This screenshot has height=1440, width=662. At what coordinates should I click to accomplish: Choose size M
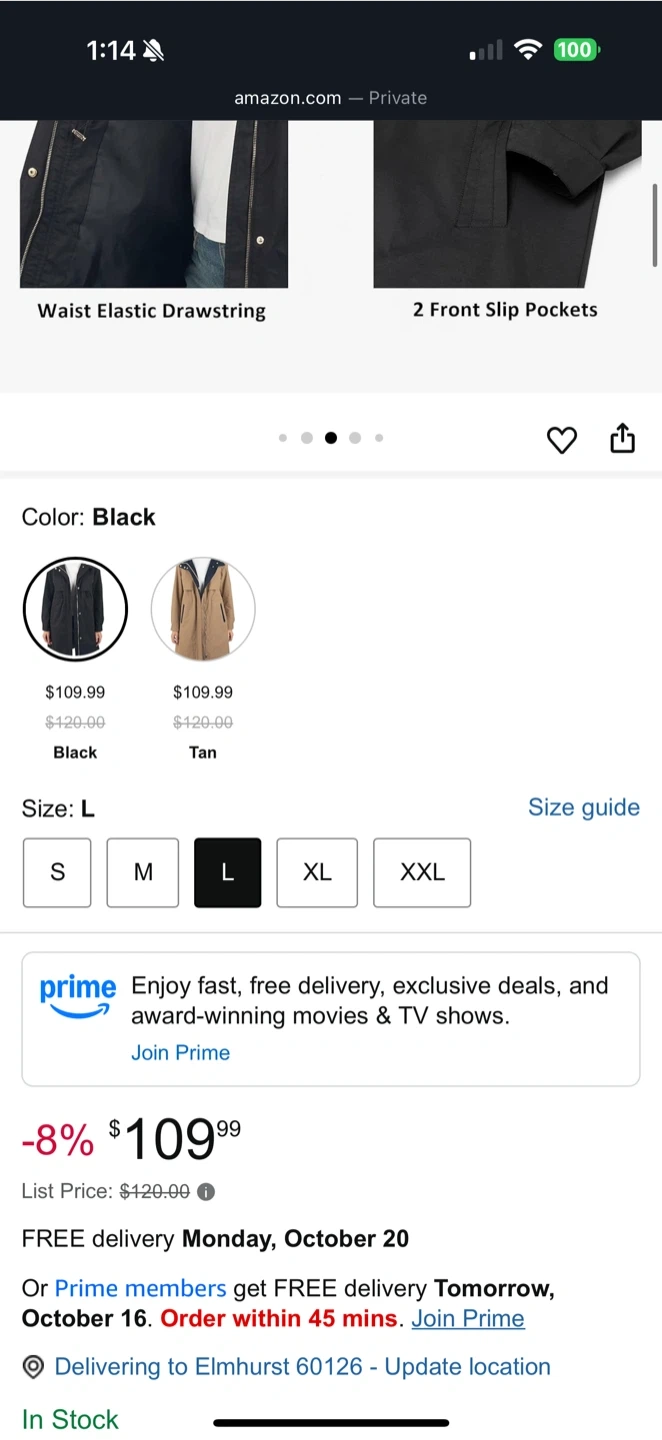point(143,872)
